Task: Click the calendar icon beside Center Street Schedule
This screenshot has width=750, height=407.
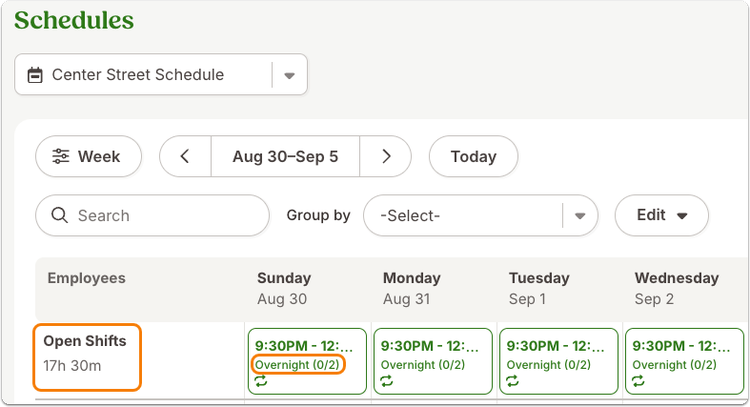Action: pyautogui.click(x=35, y=75)
